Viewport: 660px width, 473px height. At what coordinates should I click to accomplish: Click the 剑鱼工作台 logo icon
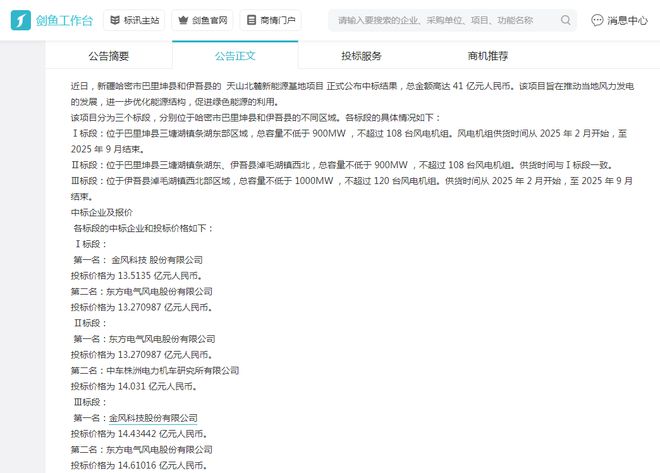pos(21,20)
